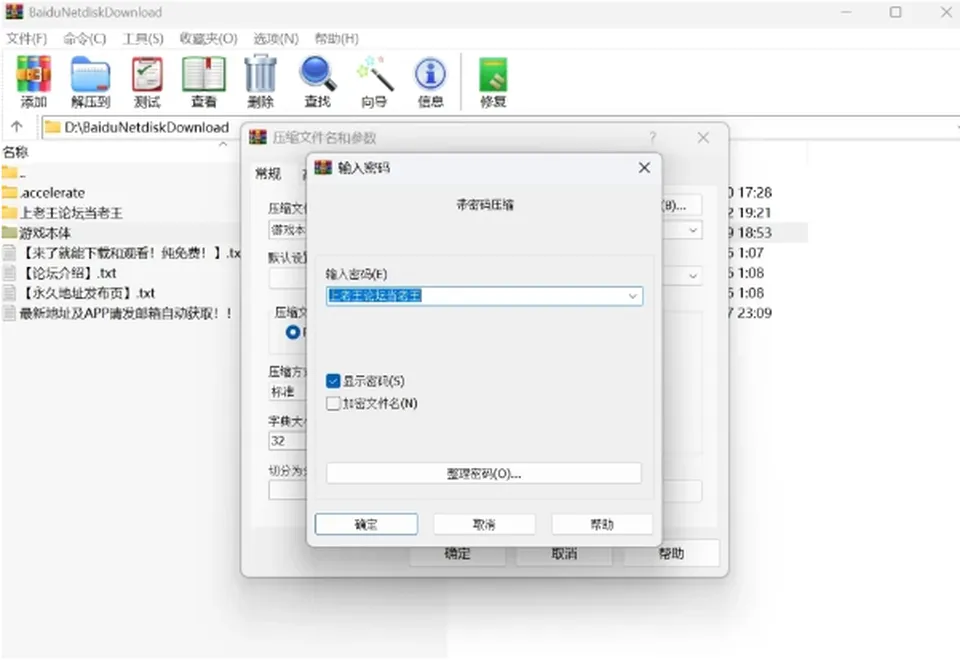Open the 查看 (View) book icon
The height and width of the screenshot is (660, 960).
204,81
